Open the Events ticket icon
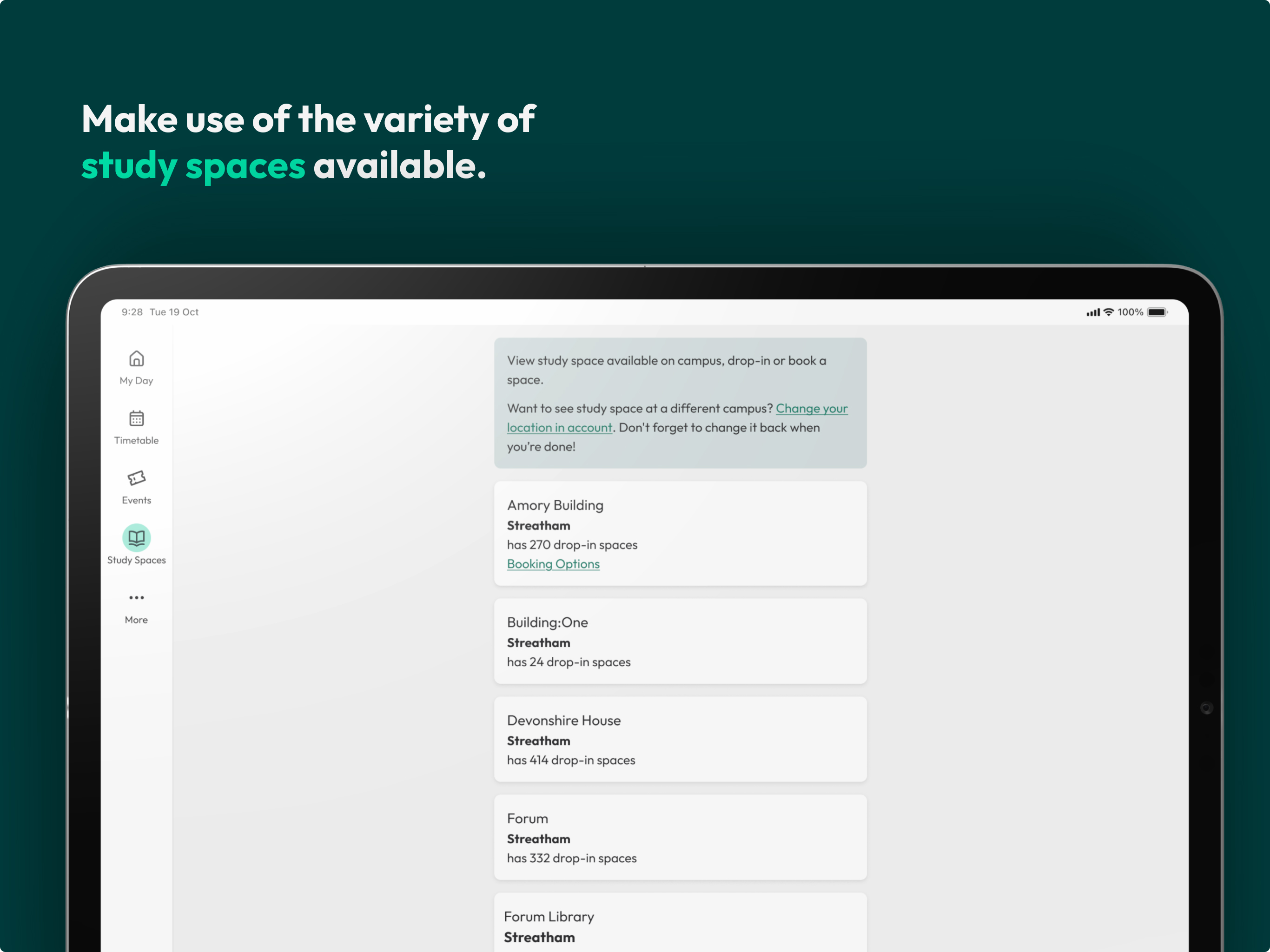1270x952 pixels. tap(136, 478)
